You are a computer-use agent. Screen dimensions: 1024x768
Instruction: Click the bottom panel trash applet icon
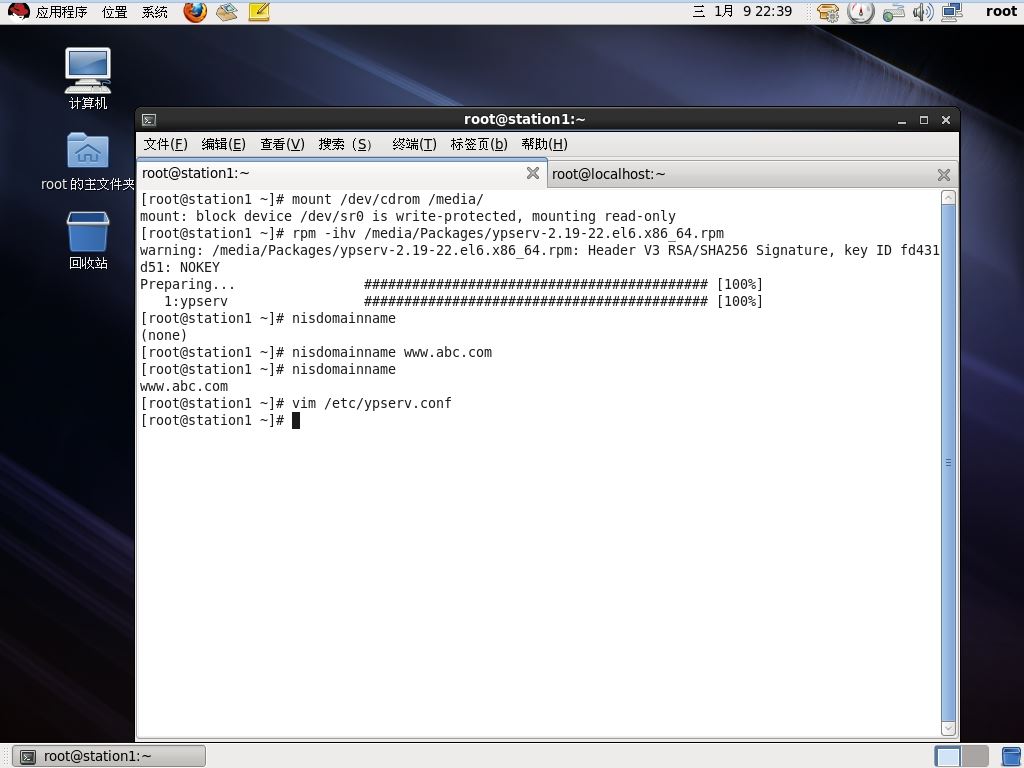click(x=1010, y=756)
